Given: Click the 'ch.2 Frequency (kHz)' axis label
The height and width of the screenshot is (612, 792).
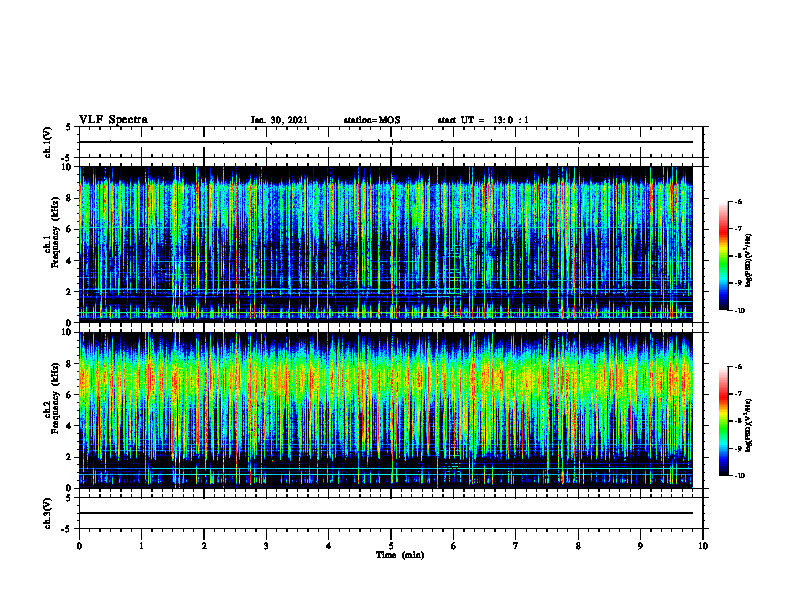Looking at the screenshot, I should (x=52, y=398).
